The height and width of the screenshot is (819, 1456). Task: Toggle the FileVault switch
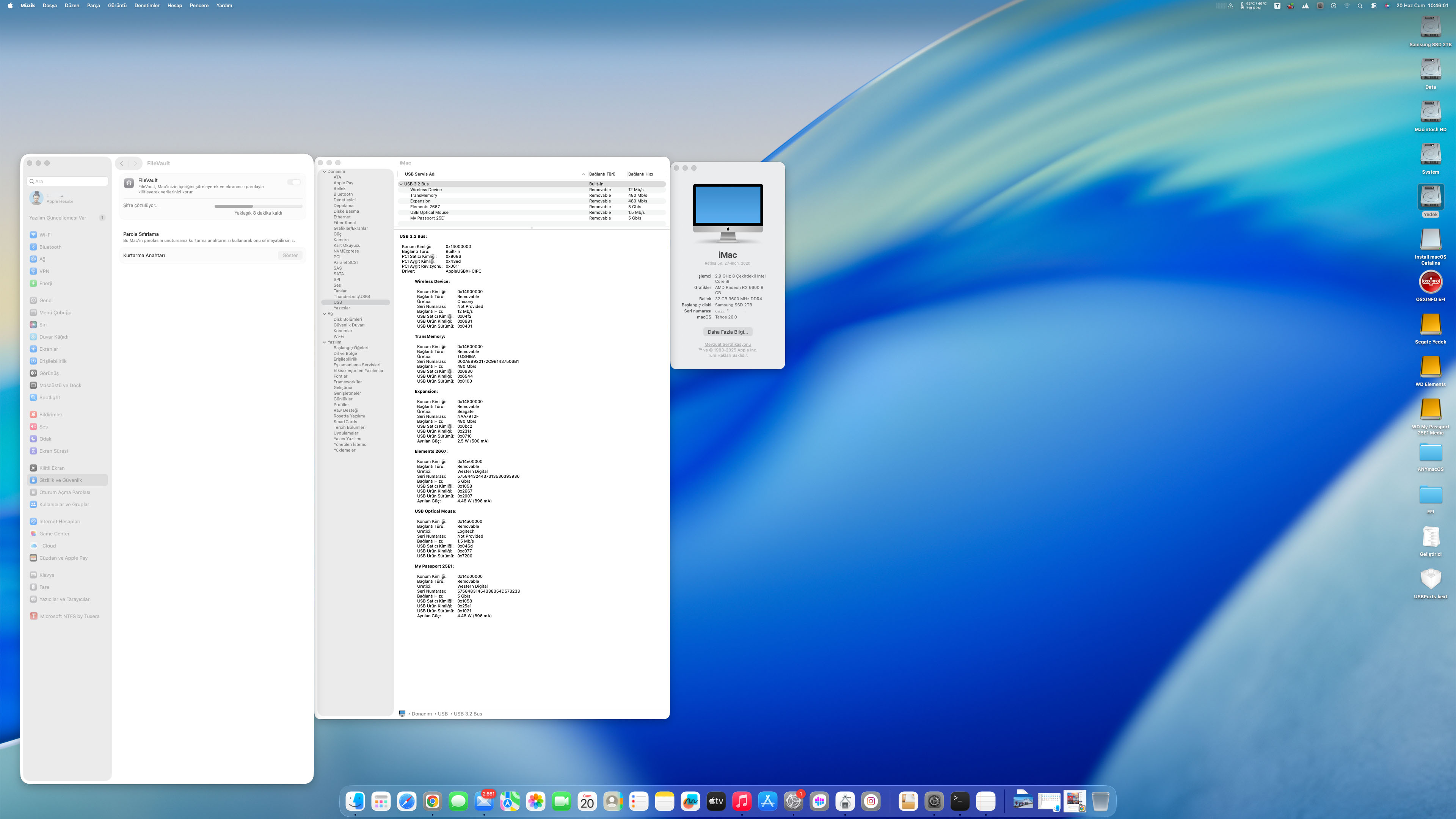[294, 182]
